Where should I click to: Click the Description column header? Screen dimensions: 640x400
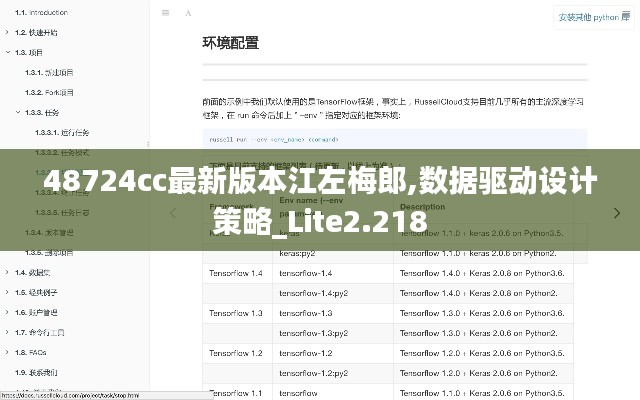click(422, 207)
